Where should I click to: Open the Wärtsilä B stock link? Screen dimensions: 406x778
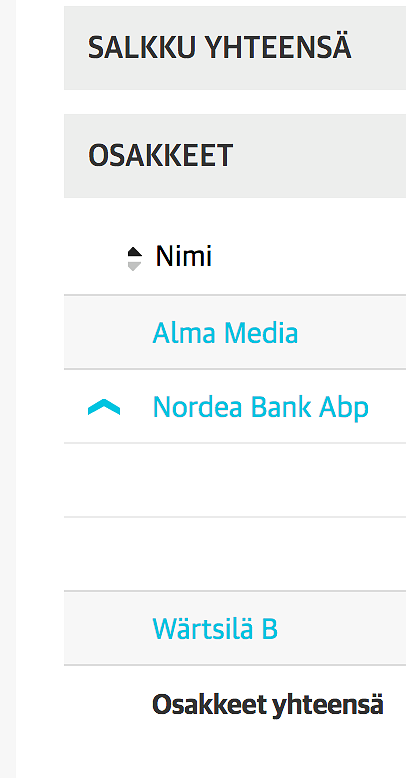tap(215, 628)
